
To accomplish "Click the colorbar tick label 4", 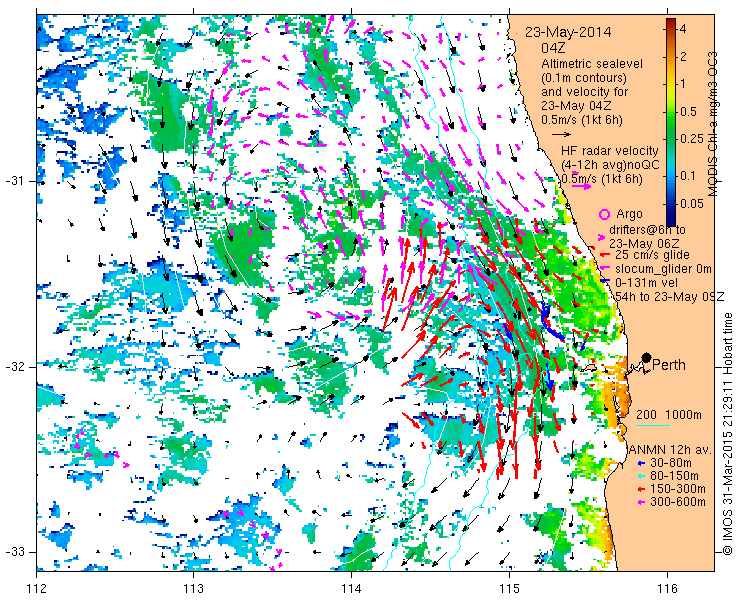I will 683,29.
